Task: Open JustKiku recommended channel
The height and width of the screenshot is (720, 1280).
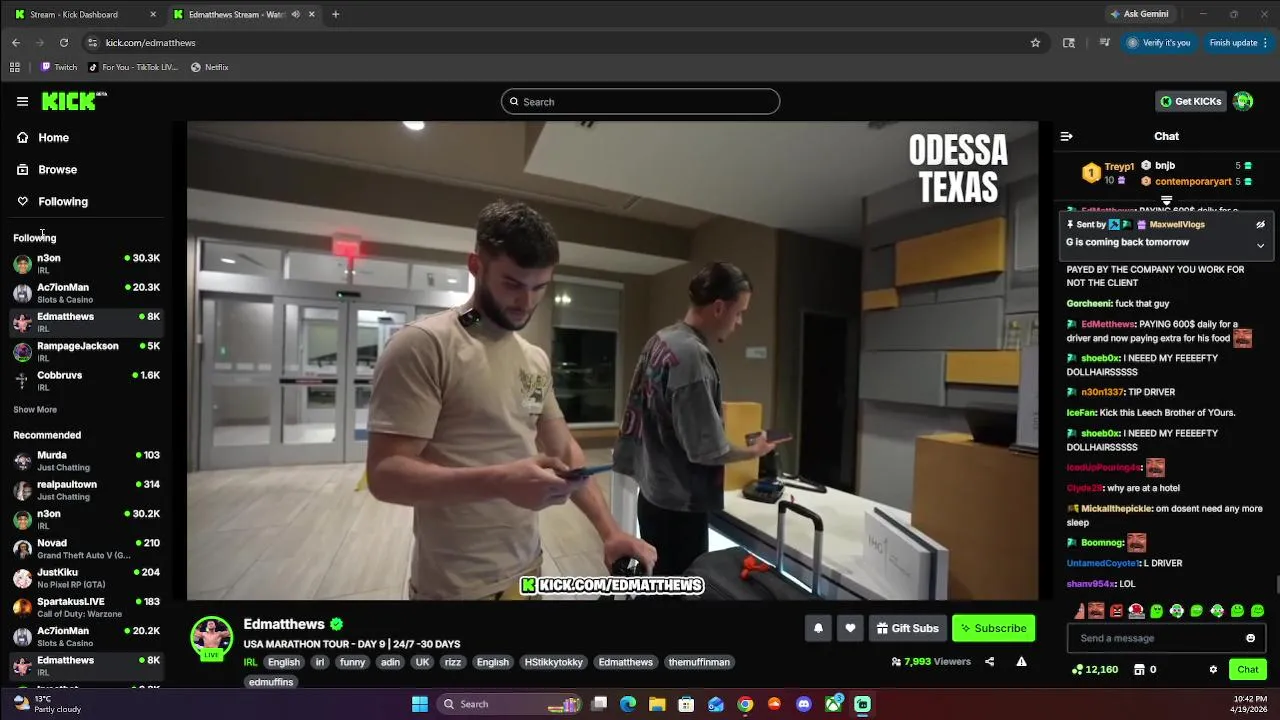Action: pos(86,578)
